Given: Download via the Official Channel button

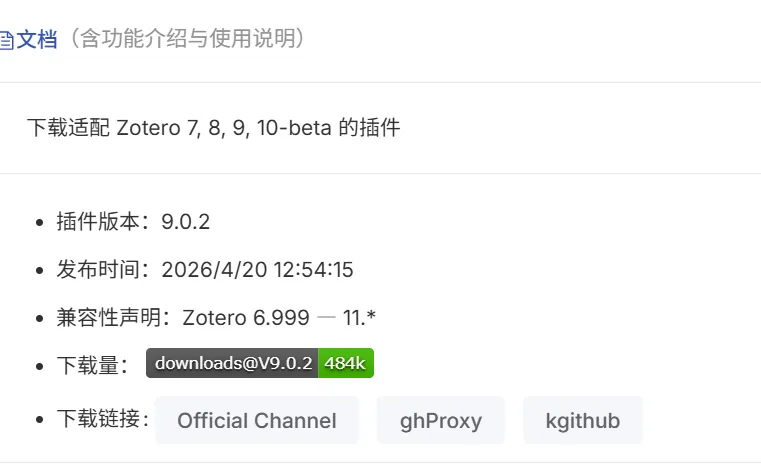Looking at the screenshot, I should click(x=257, y=420).
